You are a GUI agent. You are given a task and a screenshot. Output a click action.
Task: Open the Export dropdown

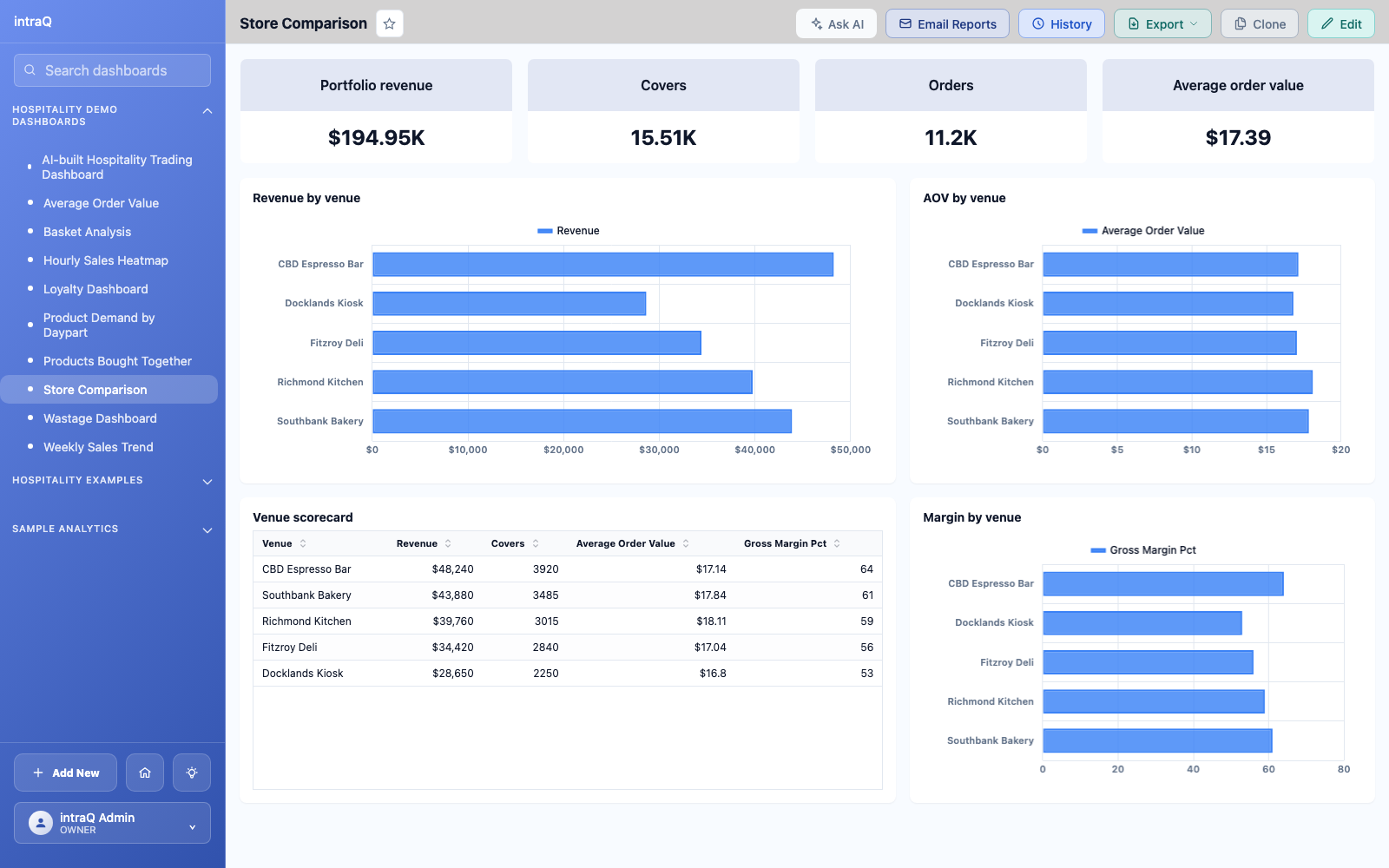point(1163,23)
